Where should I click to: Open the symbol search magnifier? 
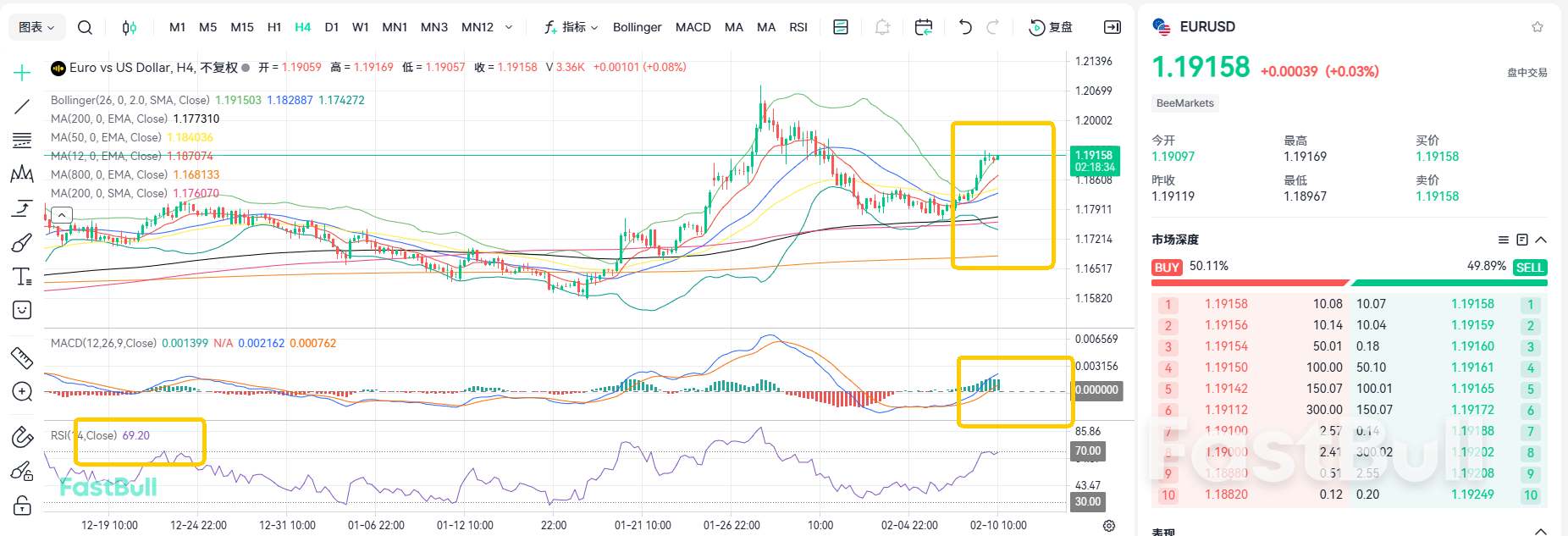85,27
